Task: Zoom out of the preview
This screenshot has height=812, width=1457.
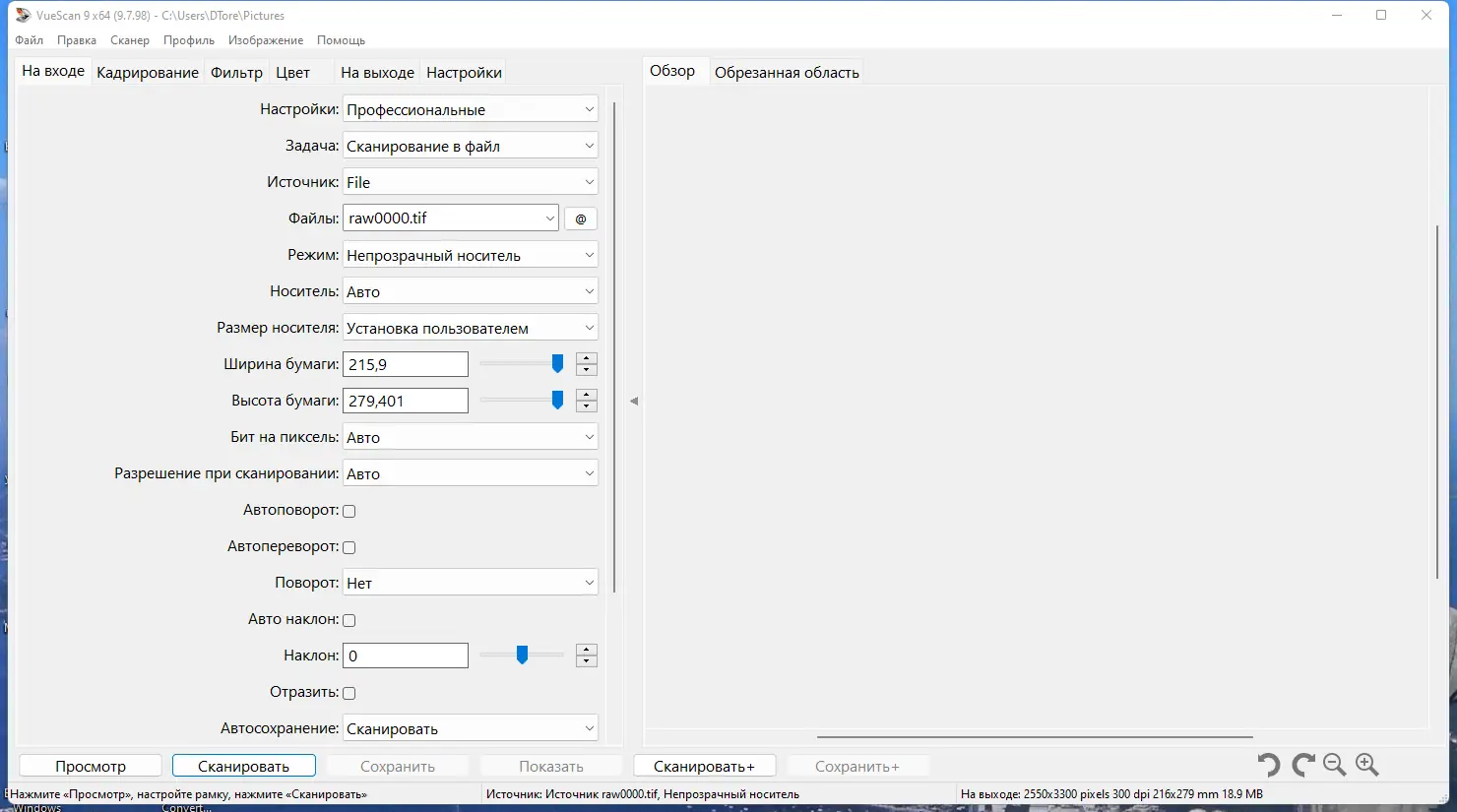Action: click(x=1335, y=765)
